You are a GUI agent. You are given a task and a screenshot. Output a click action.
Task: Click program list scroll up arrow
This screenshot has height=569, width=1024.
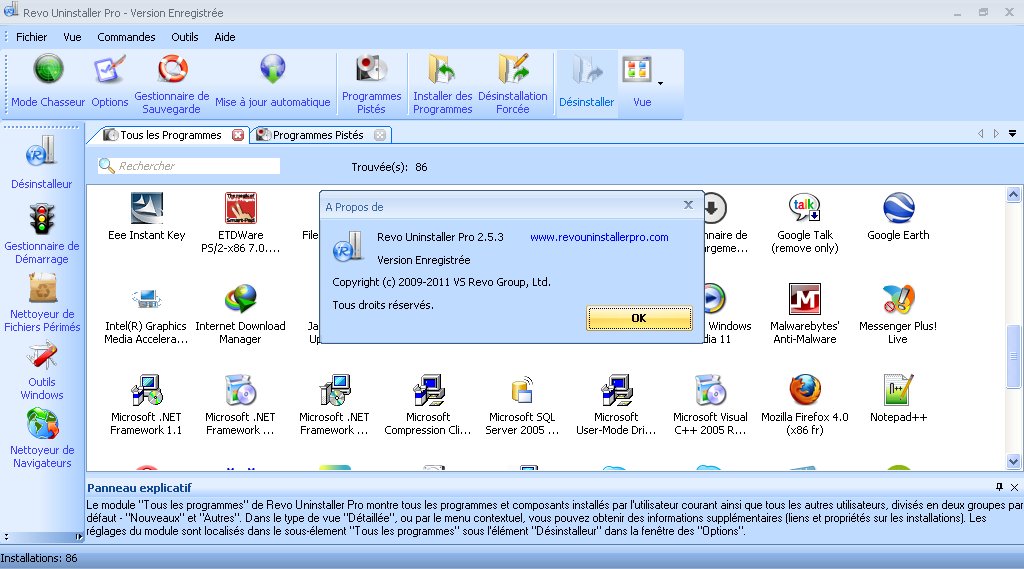tap(1014, 194)
